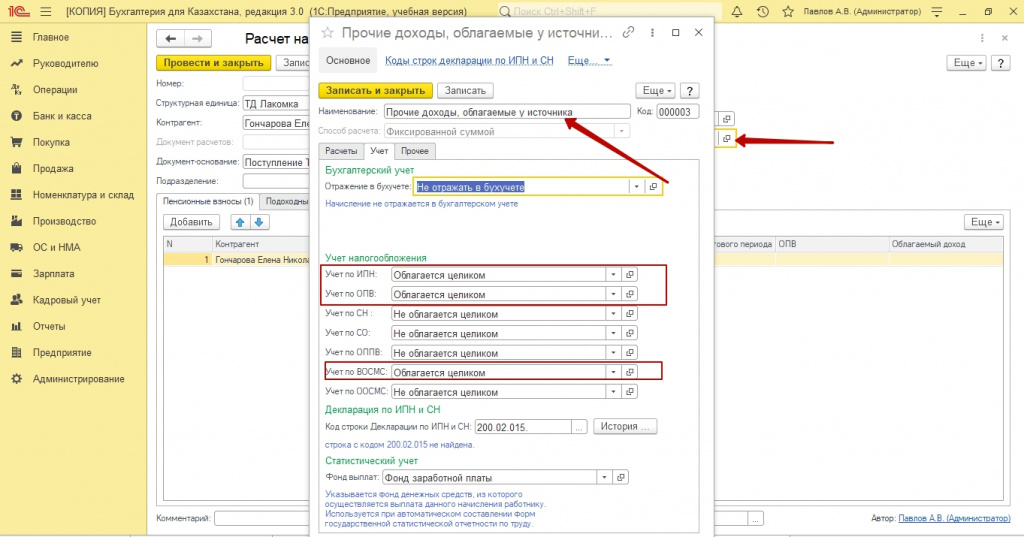Add dialog to favorites with star icon
1024x537 pixels.
pyautogui.click(x=328, y=33)
